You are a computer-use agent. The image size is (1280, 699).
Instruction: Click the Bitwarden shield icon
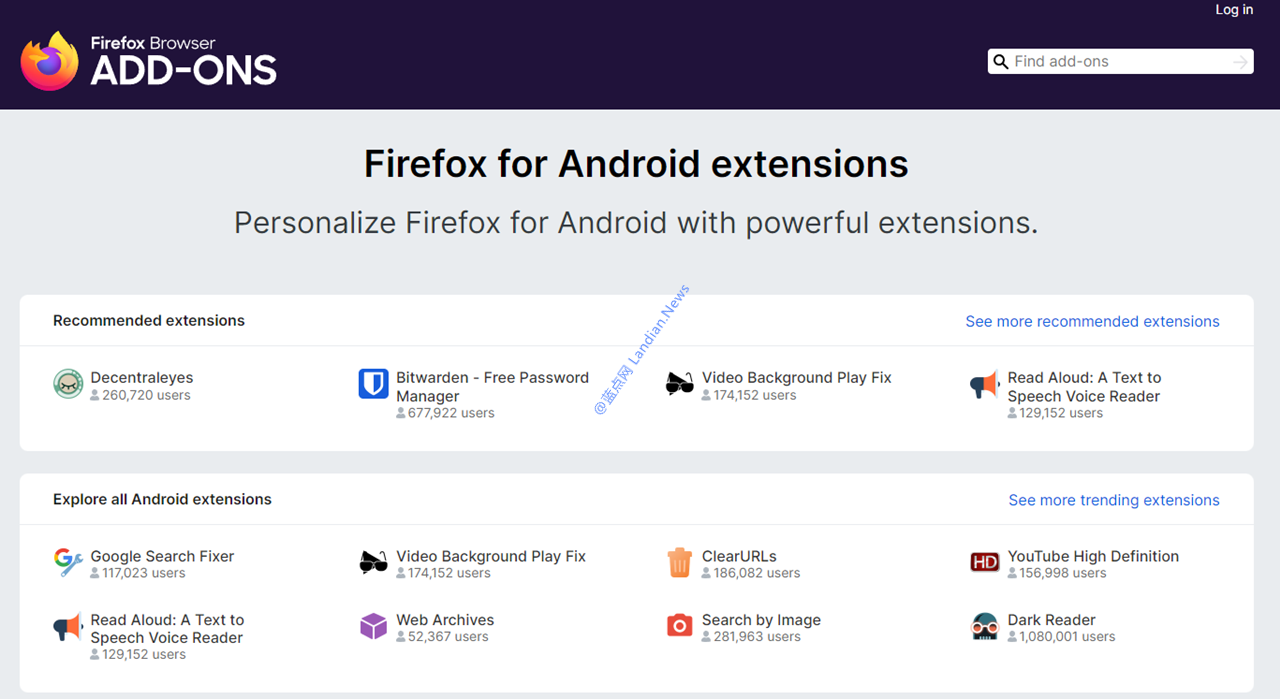click(373, 384)
